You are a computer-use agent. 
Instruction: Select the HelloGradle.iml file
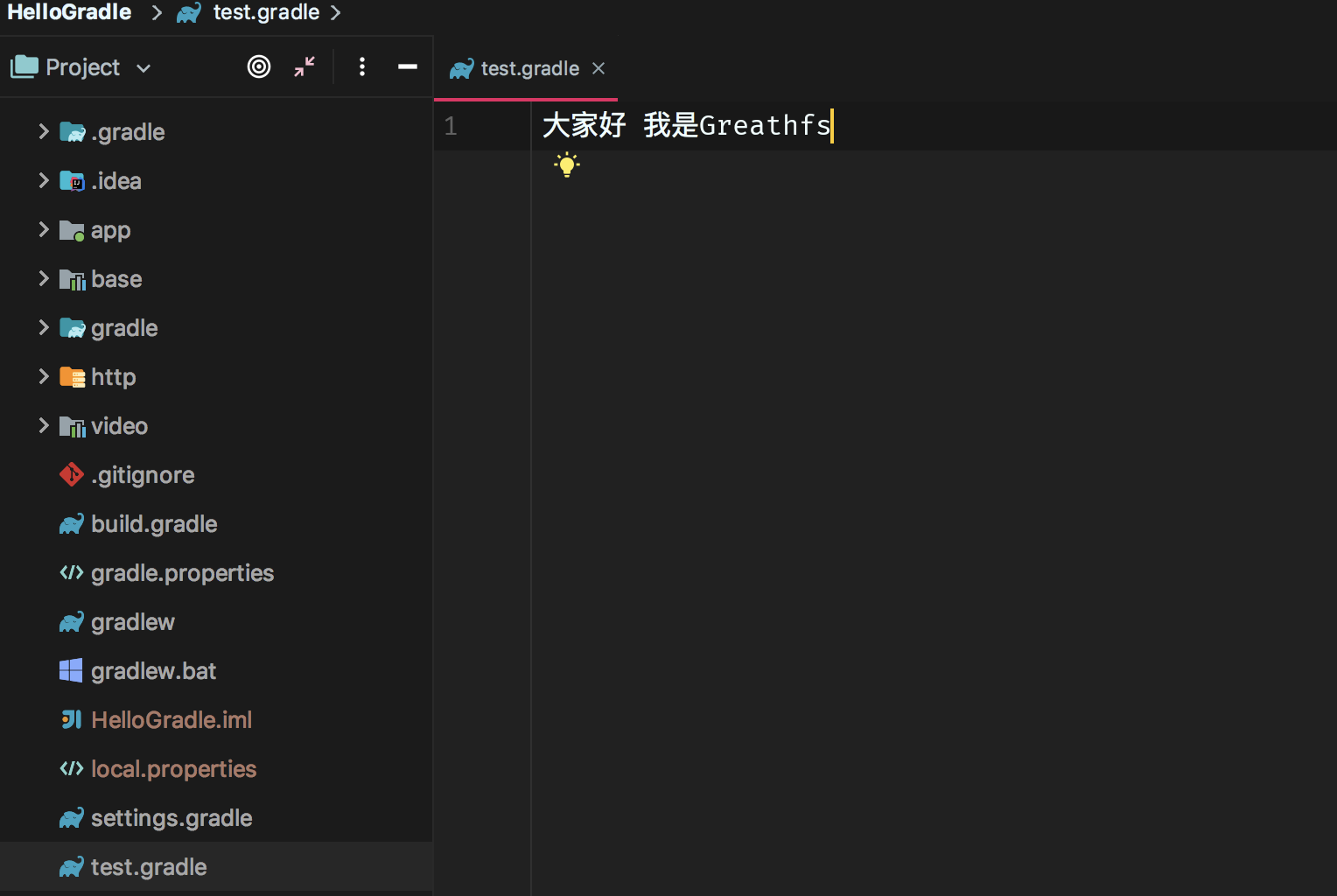coord(171,720)
